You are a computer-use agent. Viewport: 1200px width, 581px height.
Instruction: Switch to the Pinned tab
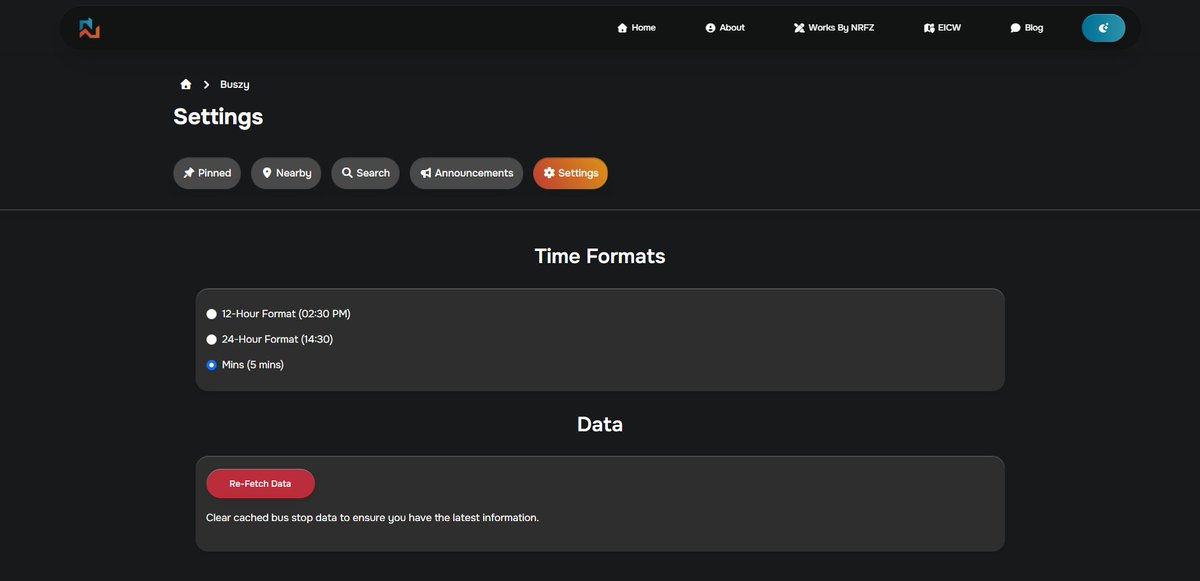(x=207, y=173)
